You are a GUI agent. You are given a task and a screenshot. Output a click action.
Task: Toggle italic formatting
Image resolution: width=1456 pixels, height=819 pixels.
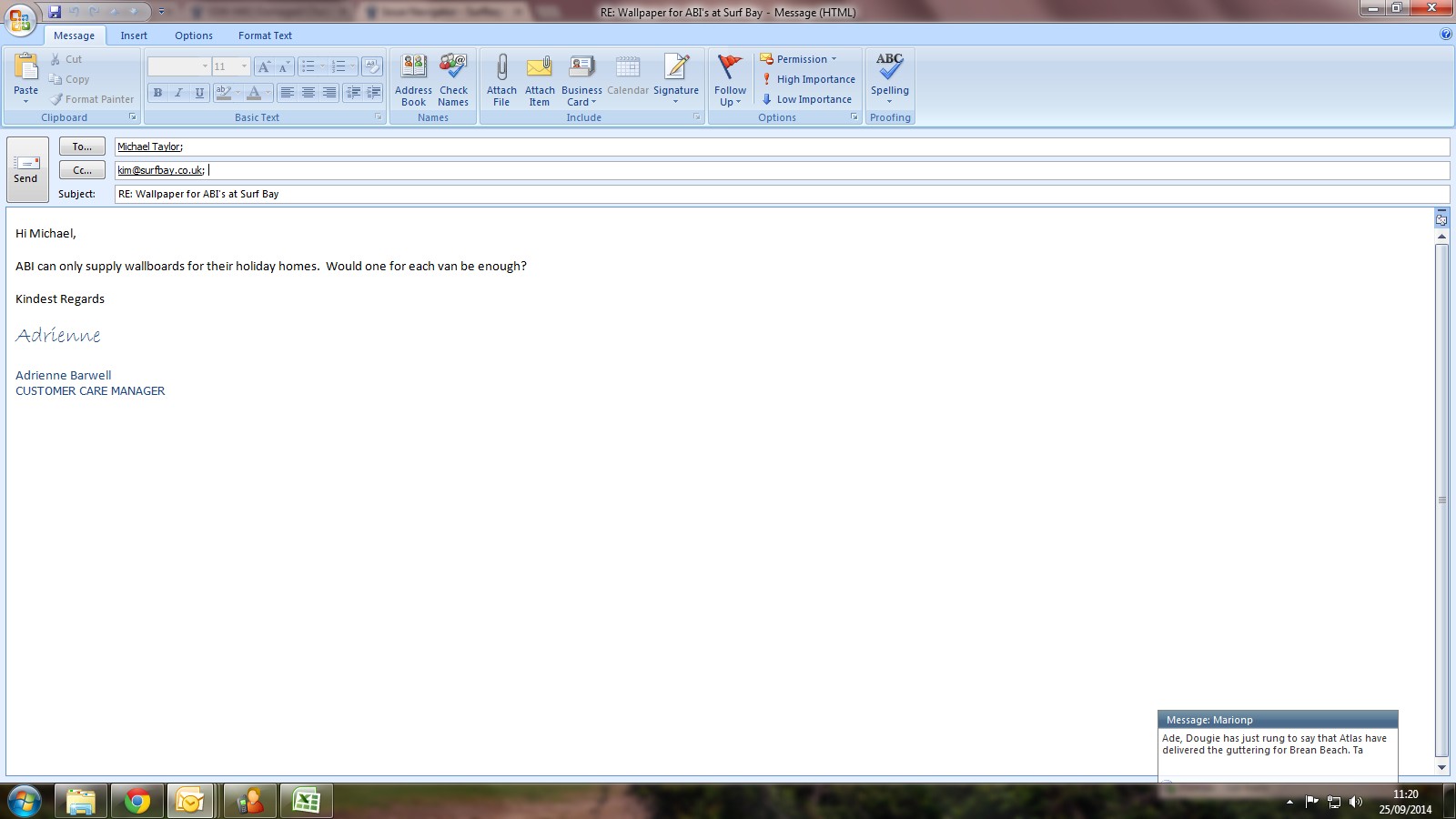(x=178, y=93)
